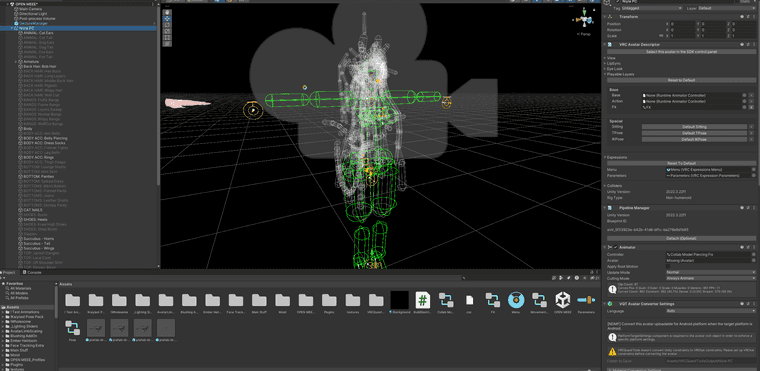Expand the Eye Look foldout
The height and width of the screenshot is (371, 760).
tap(605, 69)
